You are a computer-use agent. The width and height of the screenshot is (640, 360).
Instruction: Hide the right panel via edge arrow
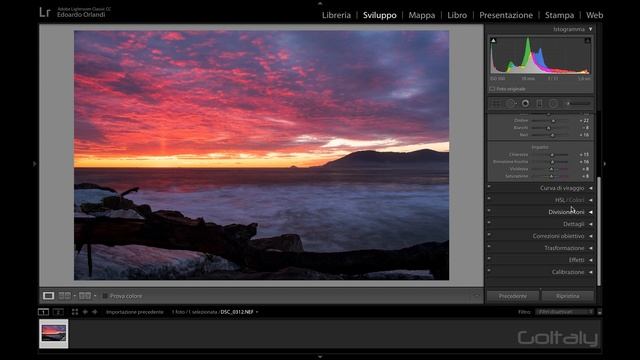604,164
